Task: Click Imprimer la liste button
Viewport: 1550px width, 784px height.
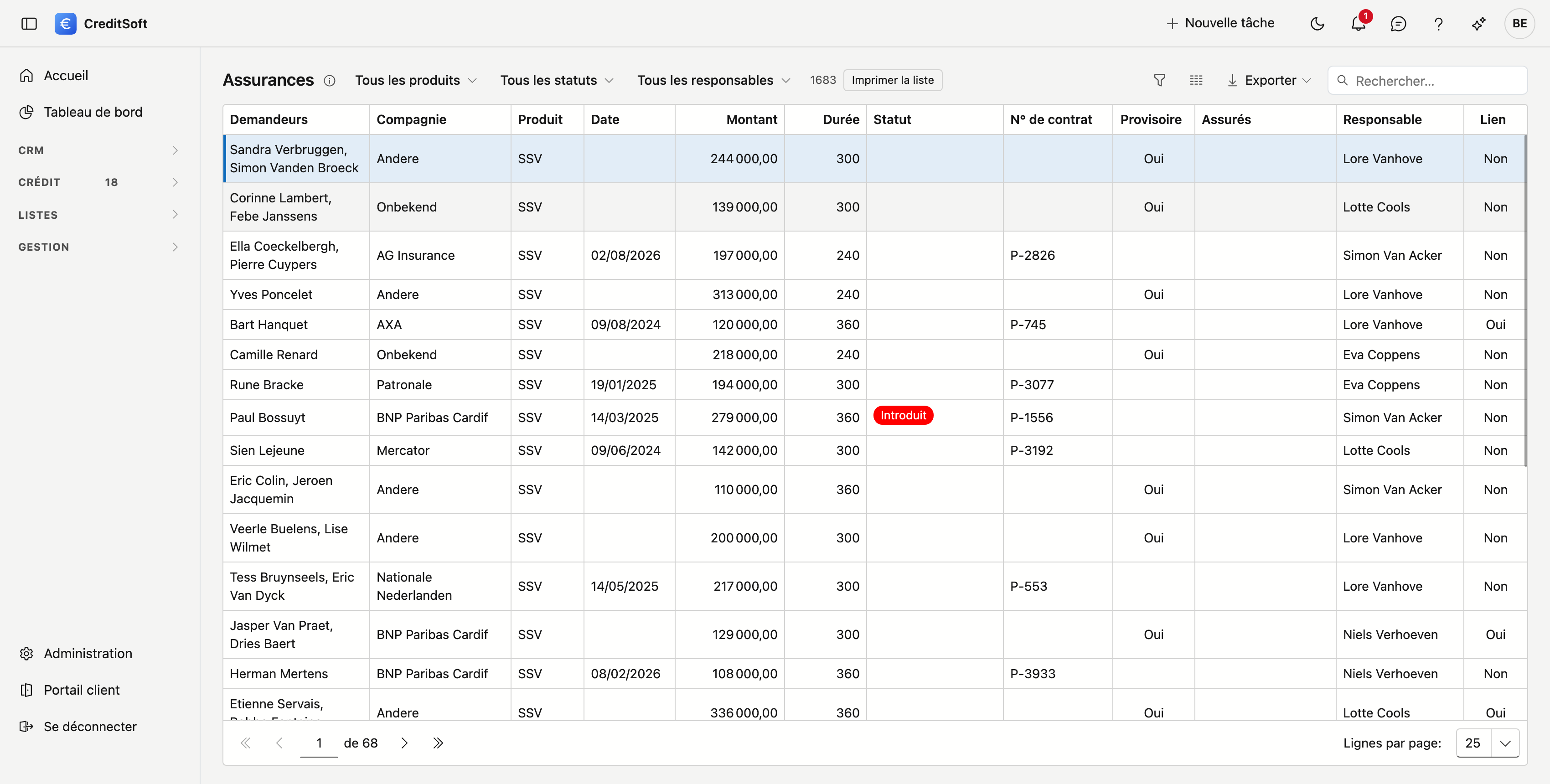Action: 892,80
